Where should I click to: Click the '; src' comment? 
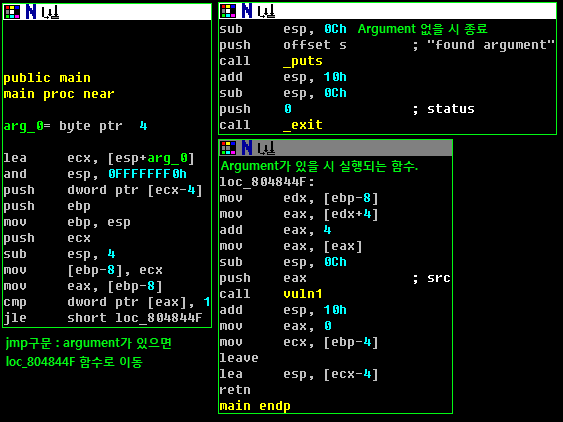click(431, 278)
